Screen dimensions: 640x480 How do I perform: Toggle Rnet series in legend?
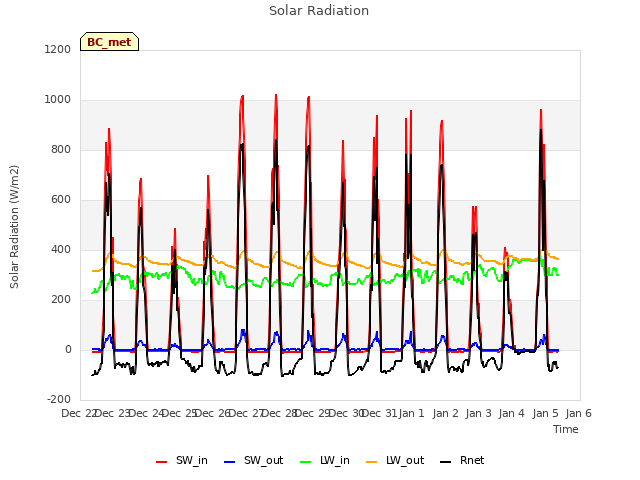[x=462, y=460]
